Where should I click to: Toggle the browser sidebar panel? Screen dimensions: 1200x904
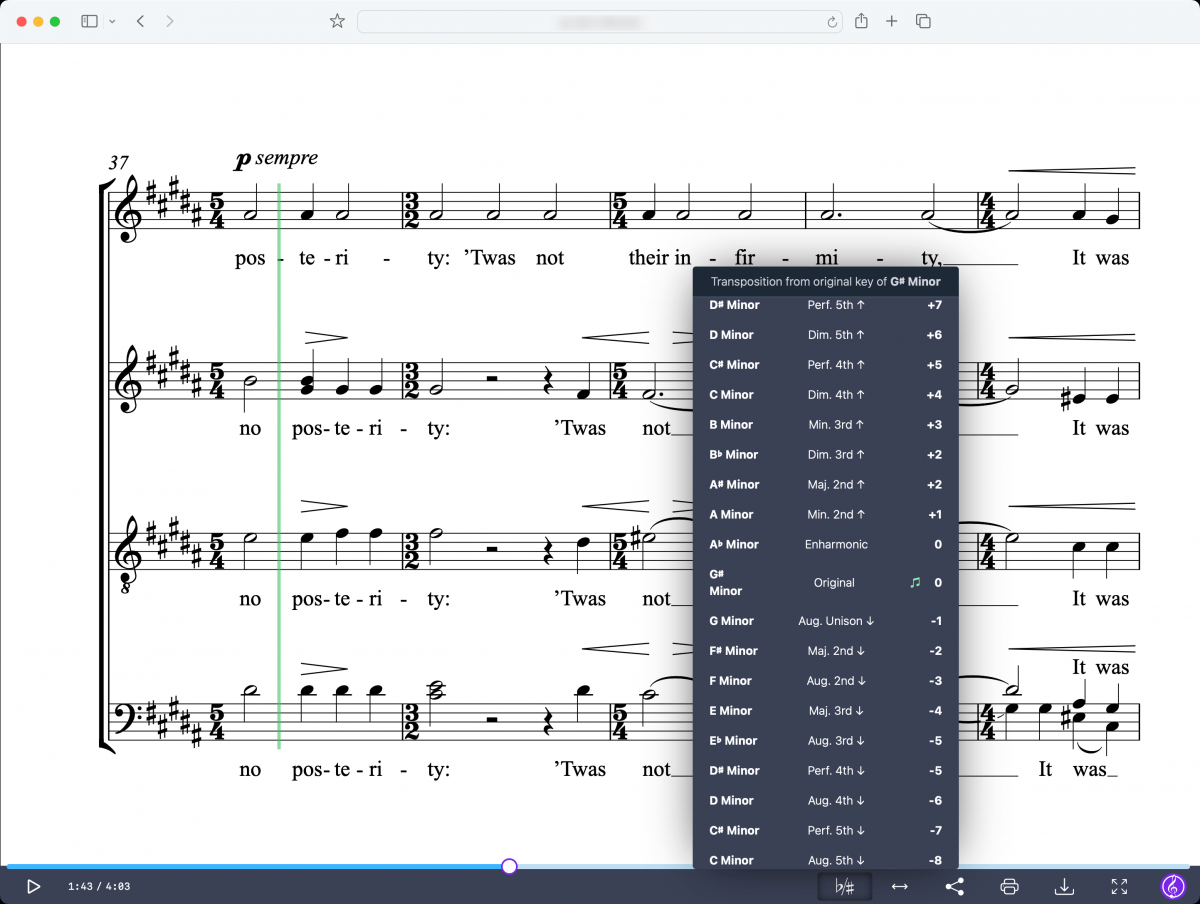pyautogui.click(x=89, y=21)
